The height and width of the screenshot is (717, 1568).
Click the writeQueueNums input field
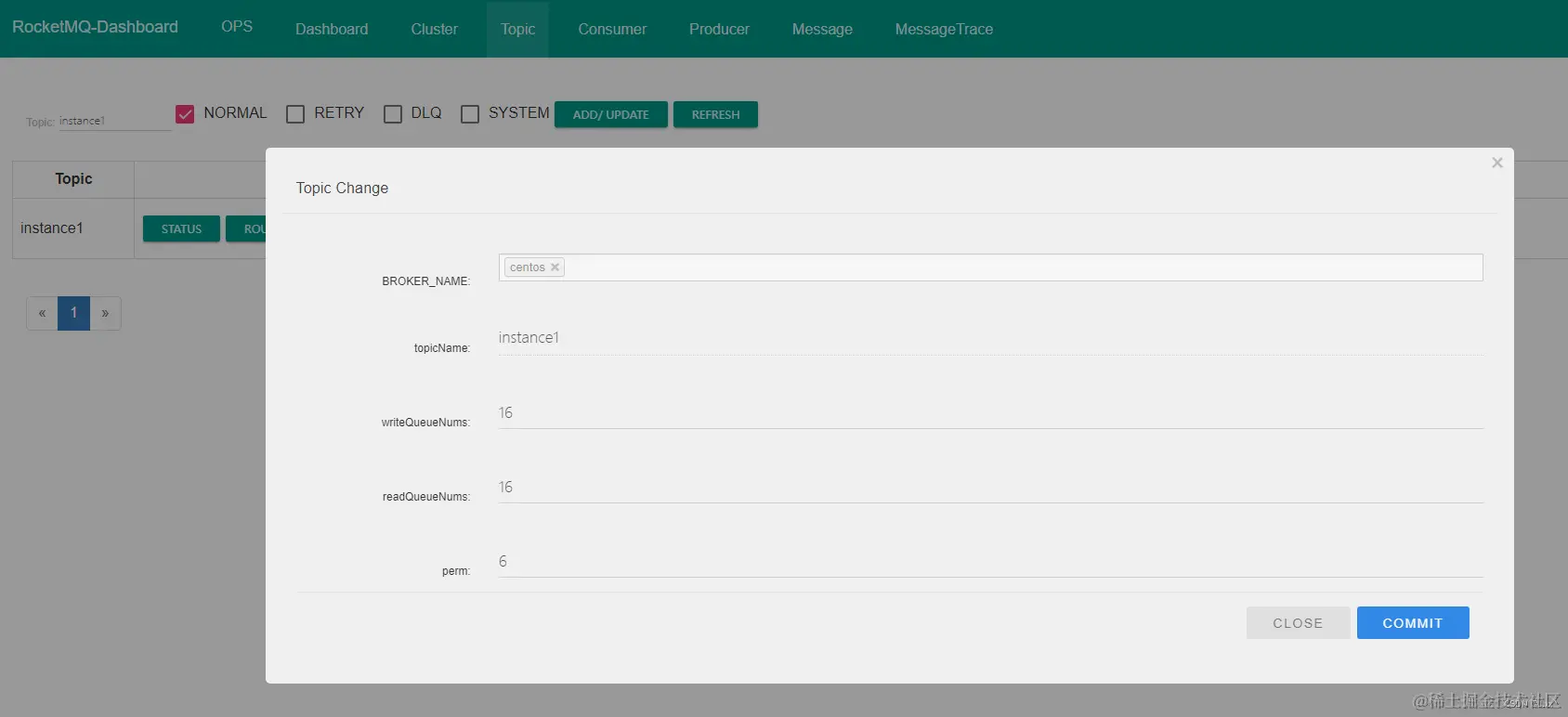point(990,412)
